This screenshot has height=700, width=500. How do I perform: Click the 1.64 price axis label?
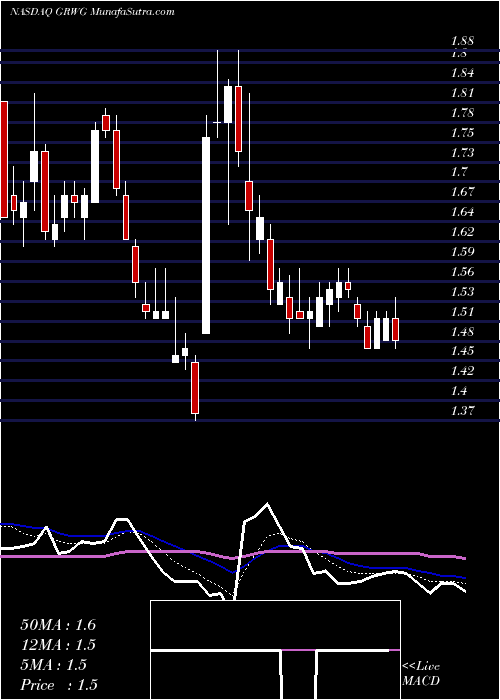pos(462,212)
